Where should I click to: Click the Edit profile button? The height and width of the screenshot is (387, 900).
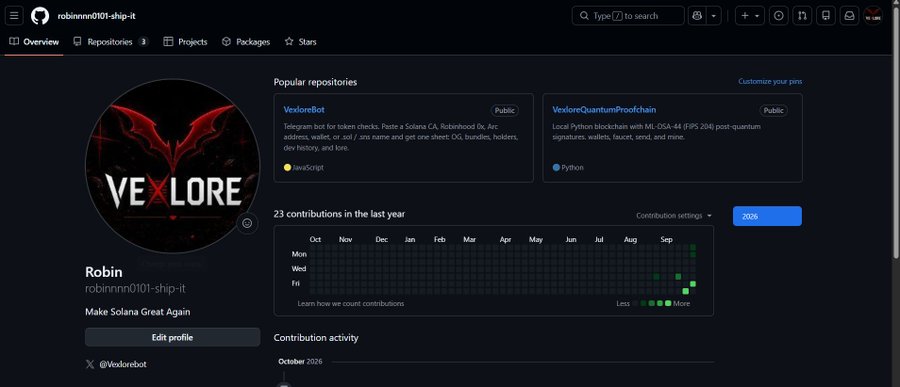[x=172, y=338]
